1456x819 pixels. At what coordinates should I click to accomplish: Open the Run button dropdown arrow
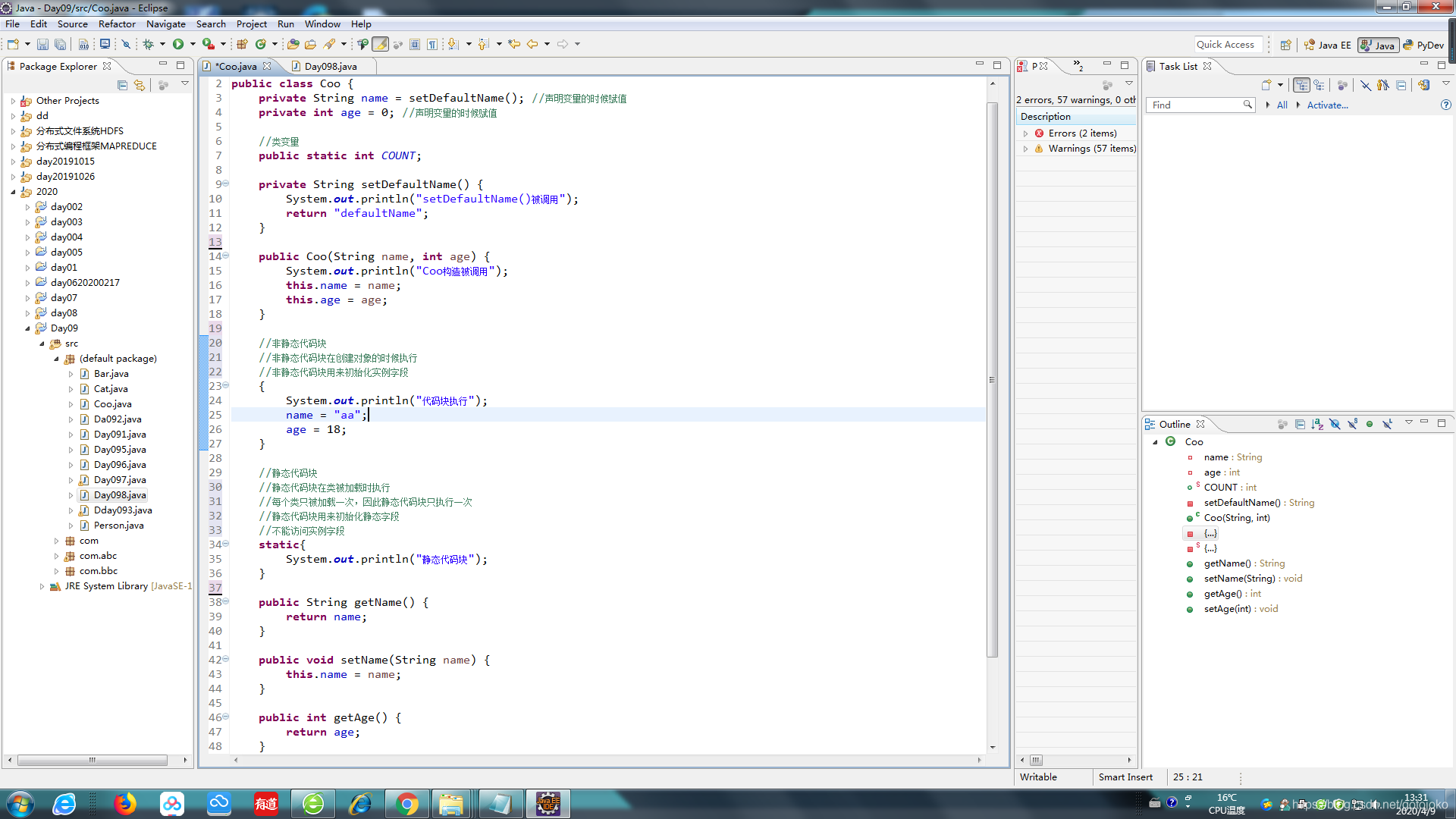coord(193,44)
